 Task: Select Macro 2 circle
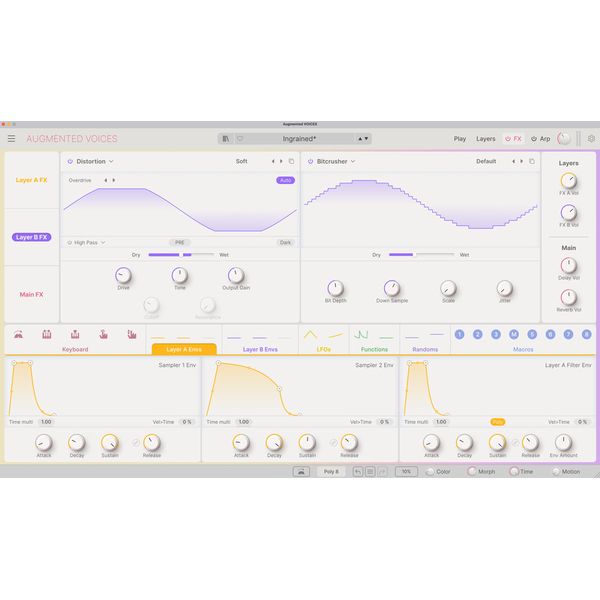pyautogui.click(x=478, y=334)
